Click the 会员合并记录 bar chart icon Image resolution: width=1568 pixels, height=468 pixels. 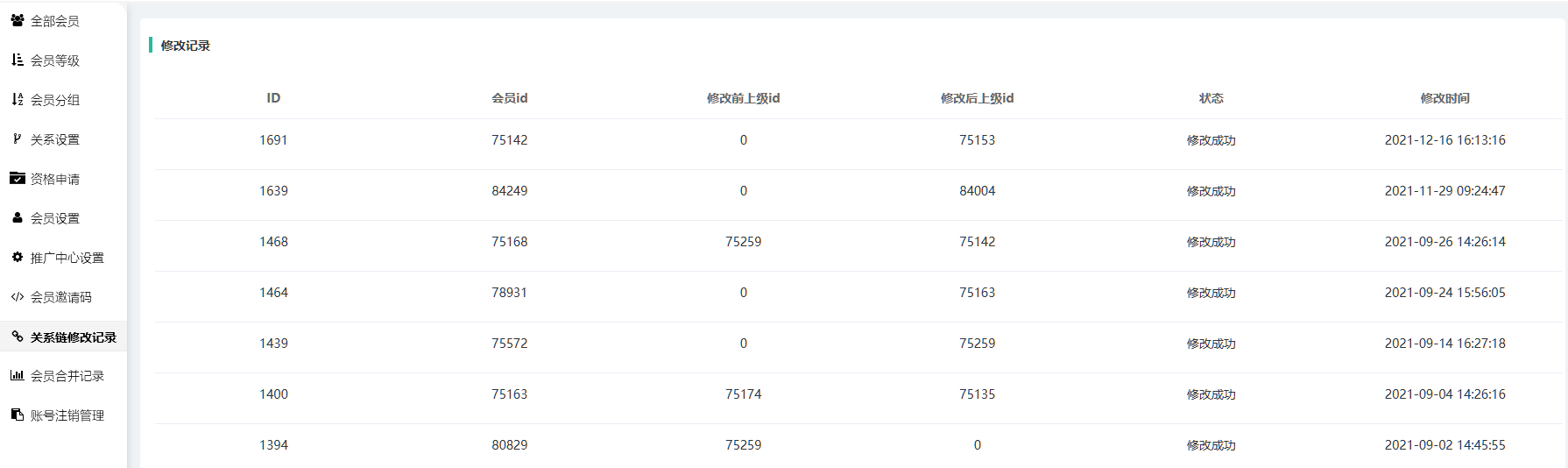pyautogui.click(x=18, y=375)
